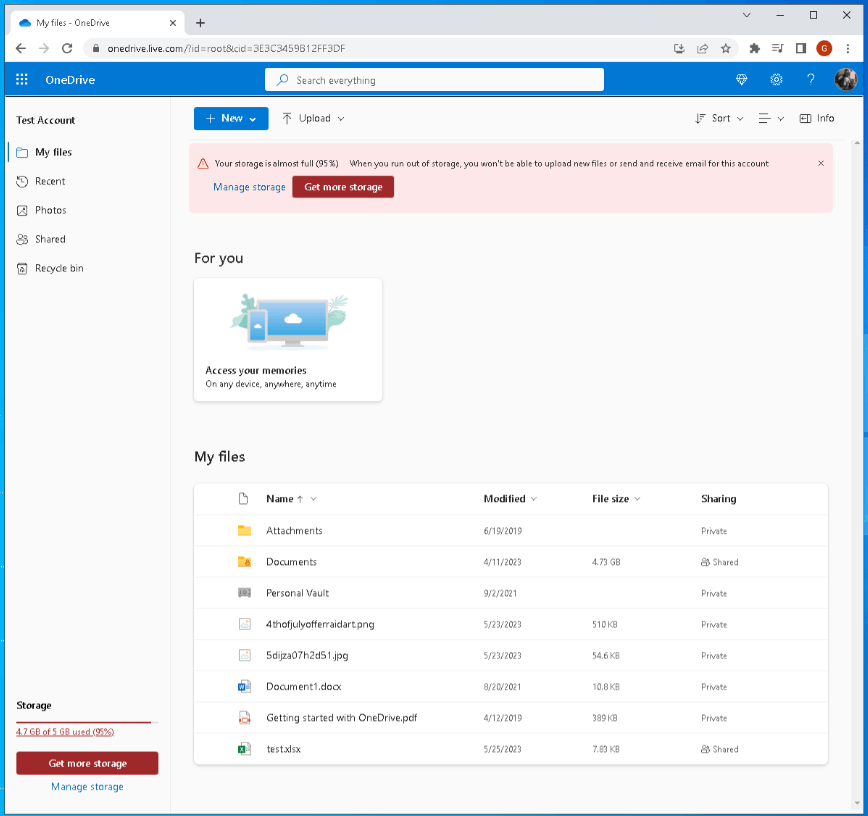Click the install app icon in address bar
Viewport: 868px width, 816px height.
point(679,48)
